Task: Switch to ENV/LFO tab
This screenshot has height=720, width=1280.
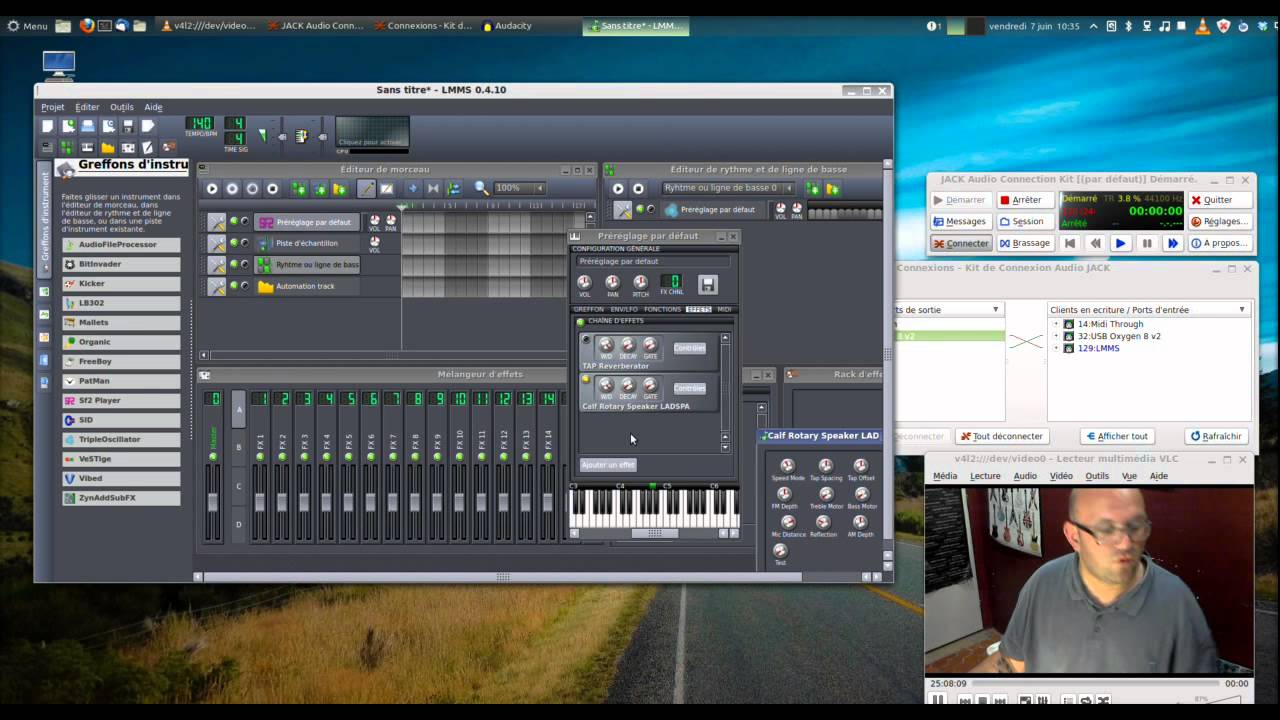Action: tap(624, 309)
